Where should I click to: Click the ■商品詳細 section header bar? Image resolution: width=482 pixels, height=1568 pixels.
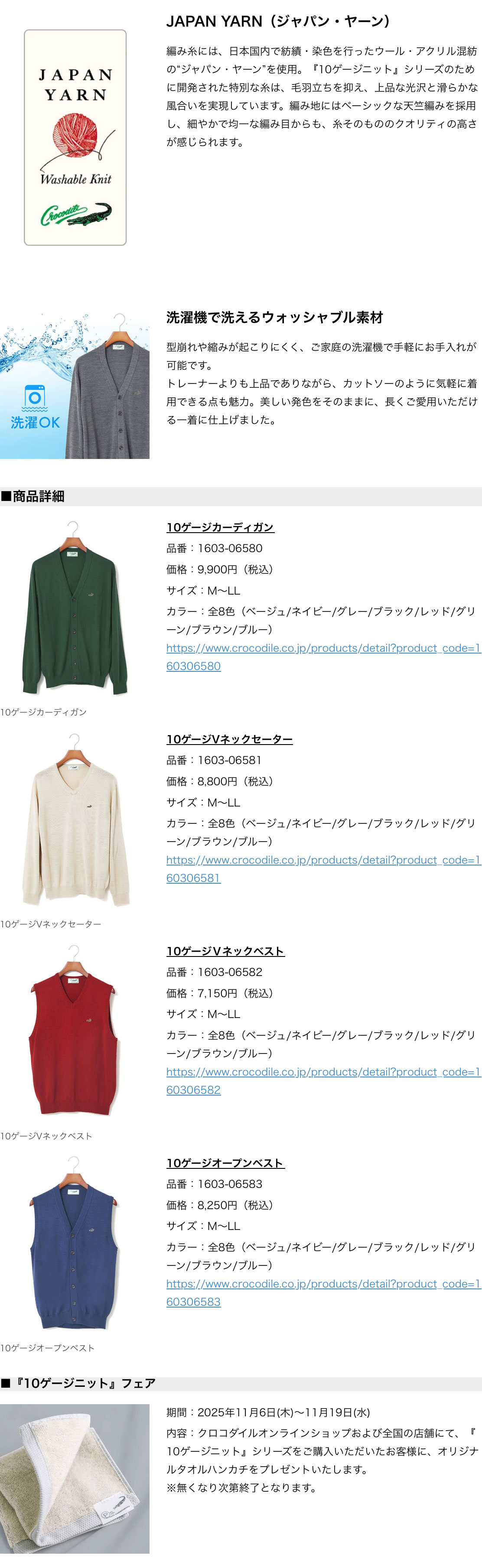[x=241, y=496]
